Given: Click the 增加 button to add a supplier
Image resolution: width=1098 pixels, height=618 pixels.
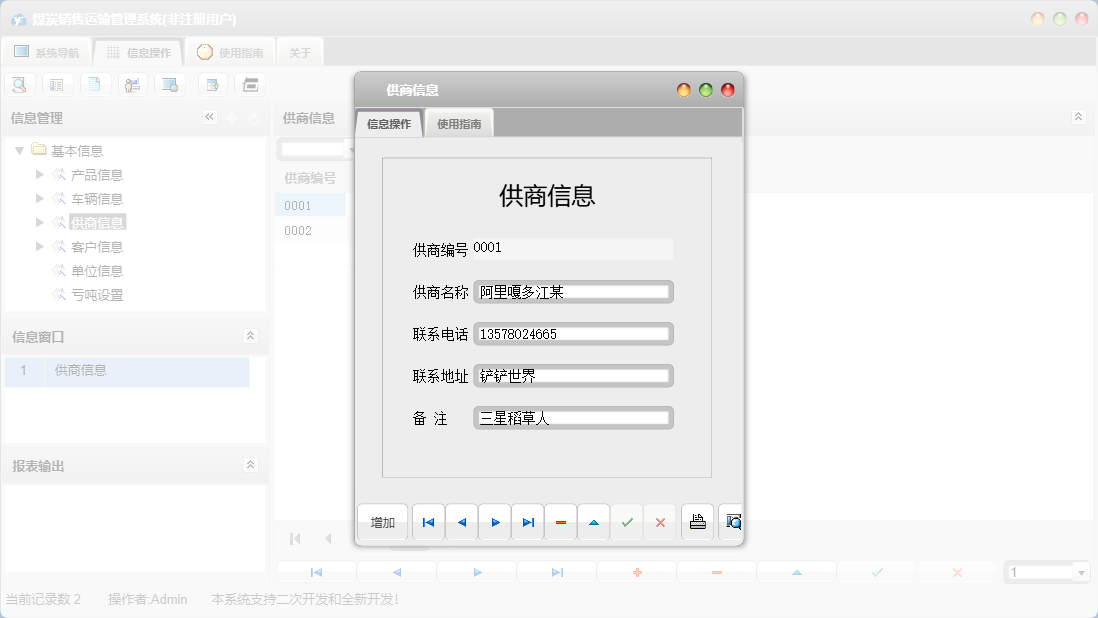Looking at the screenshot, I should point(381,521).
